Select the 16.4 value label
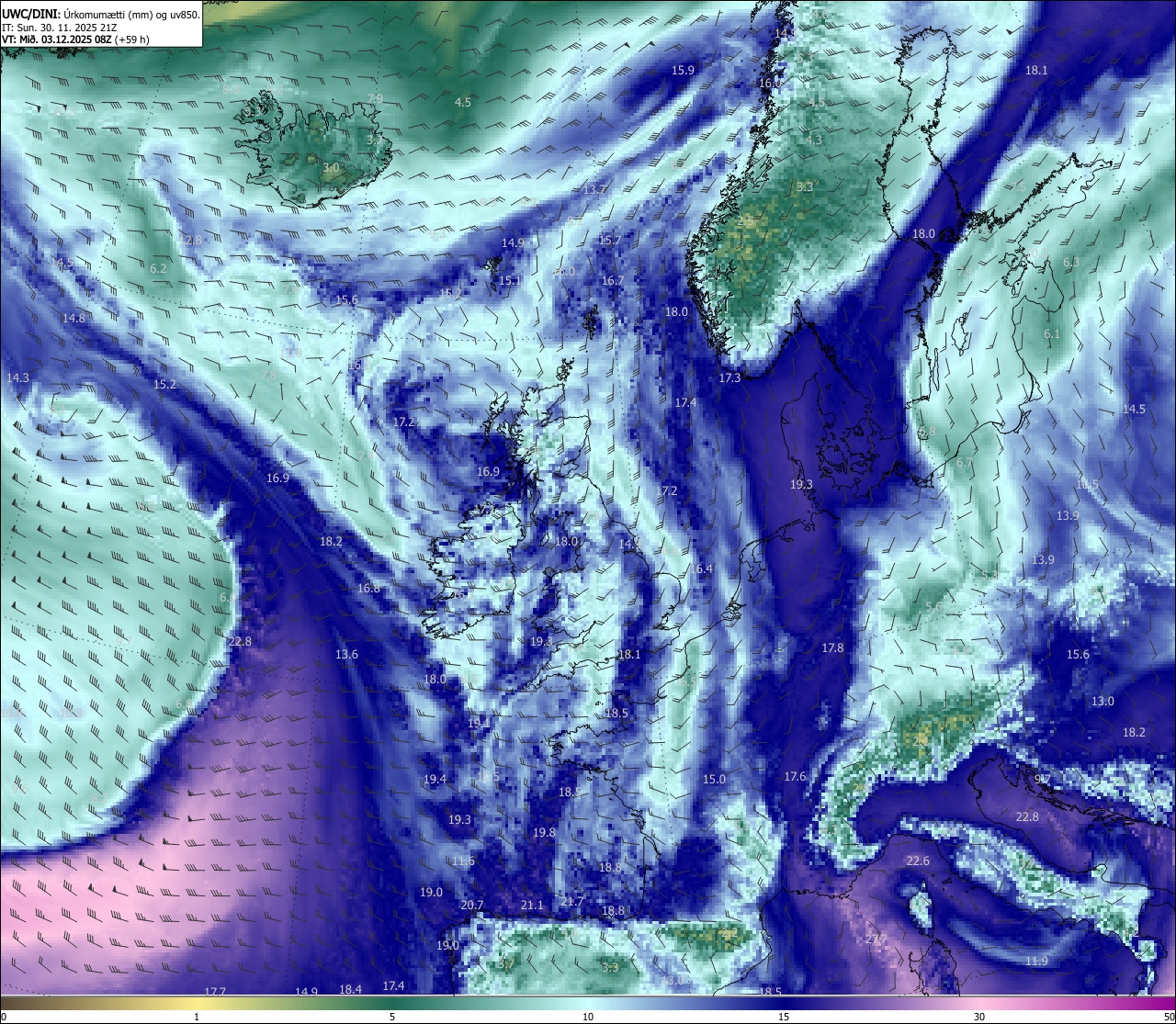The height and width of the screenshot is (1024, 1176). point(701,568)
